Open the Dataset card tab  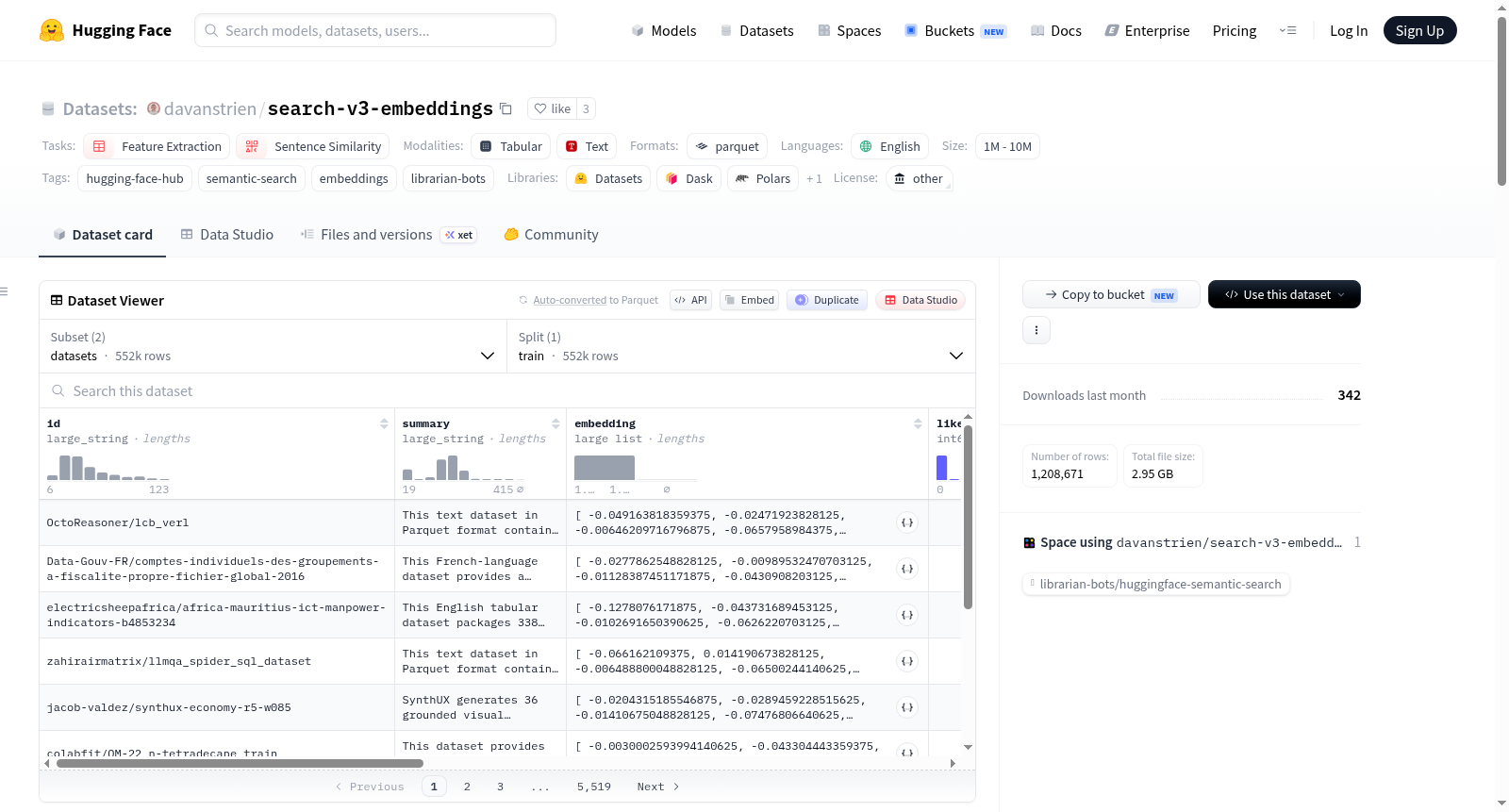(103, 235)
